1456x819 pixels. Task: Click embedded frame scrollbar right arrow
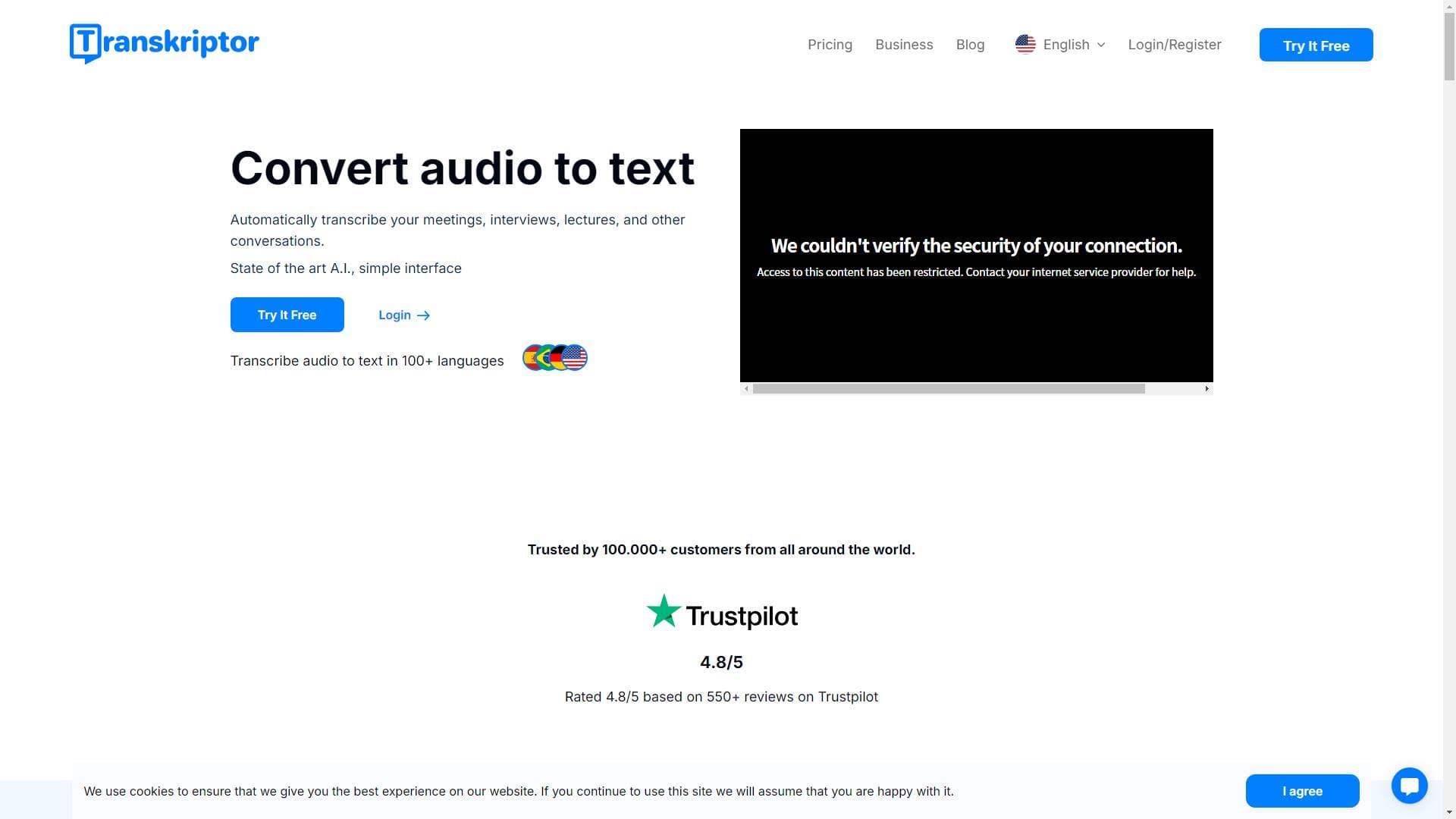1207,389
